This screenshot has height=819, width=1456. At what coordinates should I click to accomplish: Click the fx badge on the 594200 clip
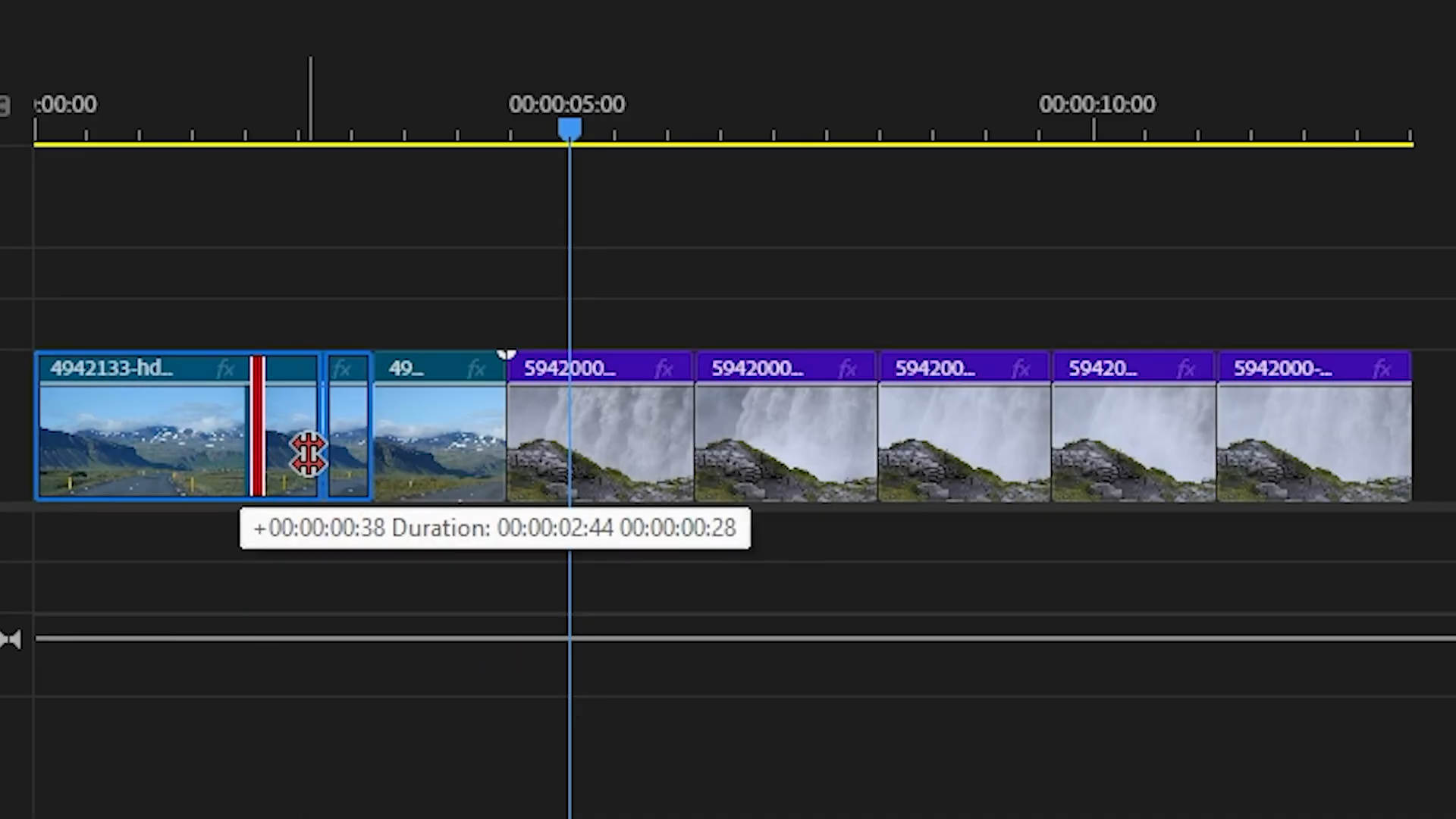click(1021, 369)
